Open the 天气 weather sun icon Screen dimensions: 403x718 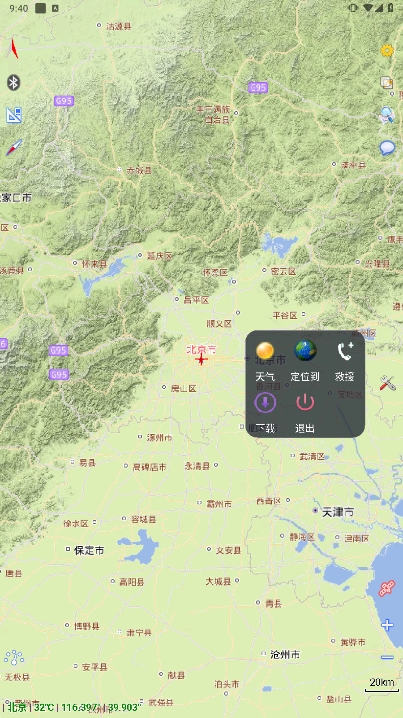point(265,351)
